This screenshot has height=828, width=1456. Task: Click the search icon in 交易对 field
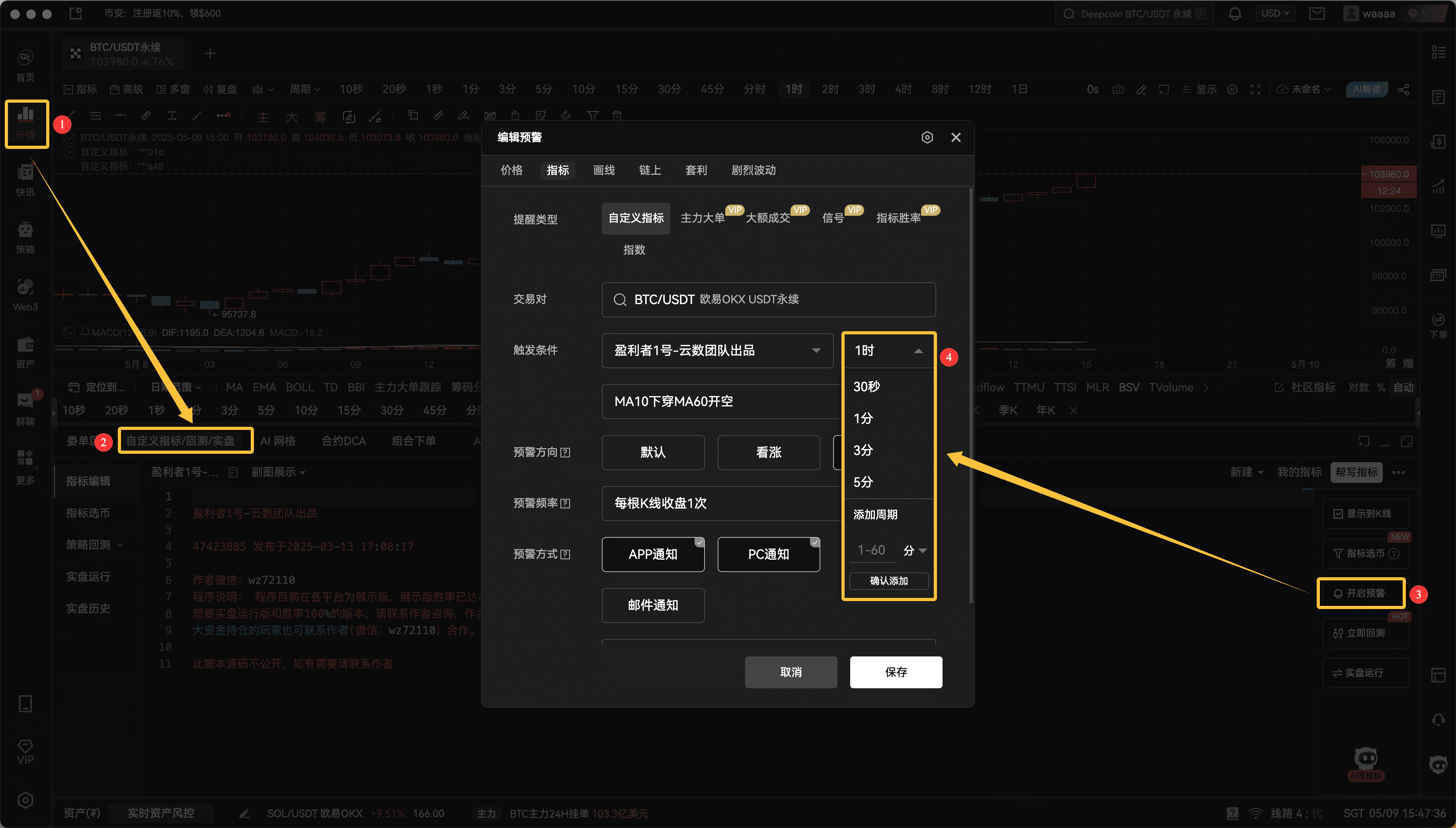[x=620, y=300]
